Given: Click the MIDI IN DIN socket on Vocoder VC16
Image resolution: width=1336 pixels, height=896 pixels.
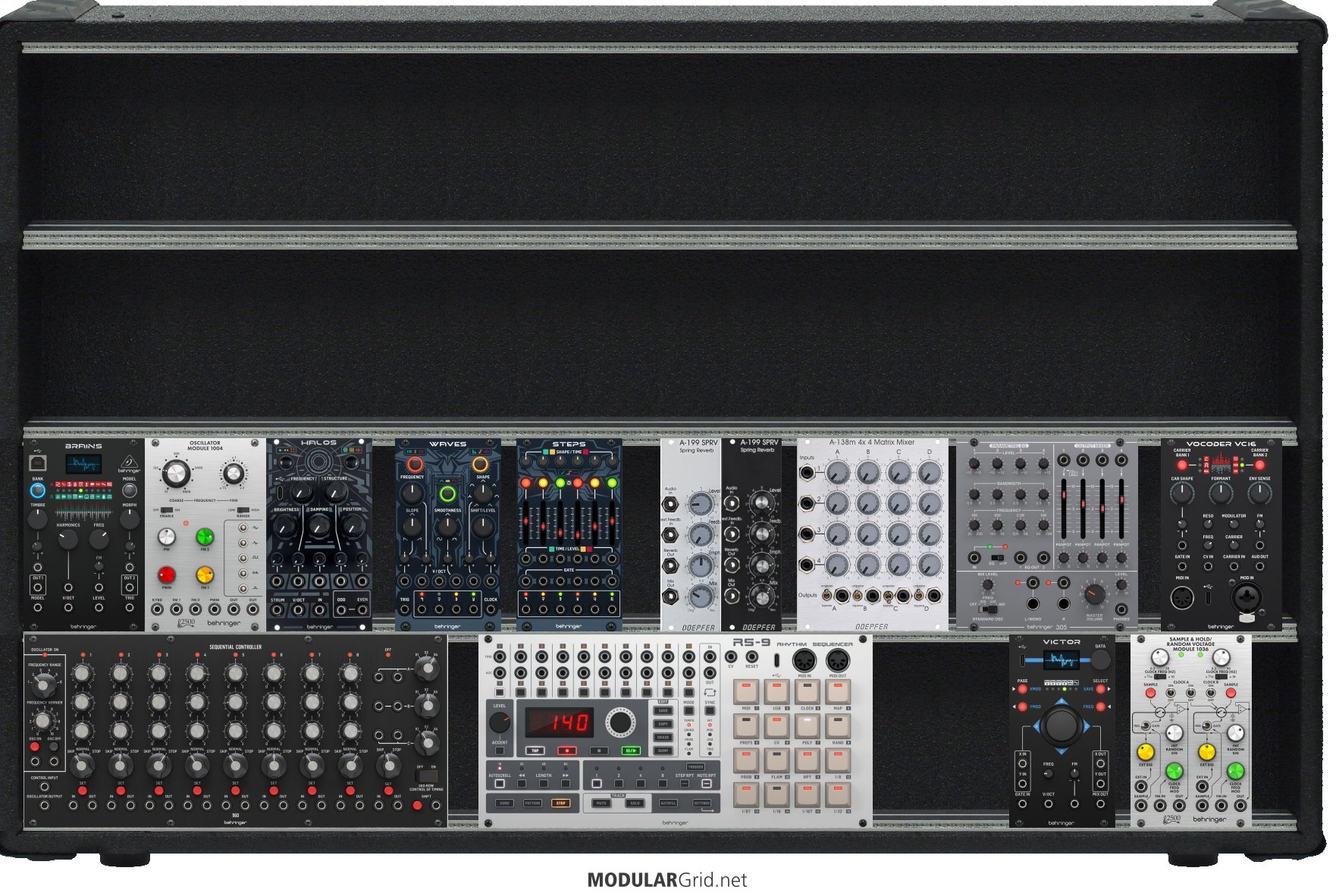Looking at the screenshot, I should (1182, 598).
